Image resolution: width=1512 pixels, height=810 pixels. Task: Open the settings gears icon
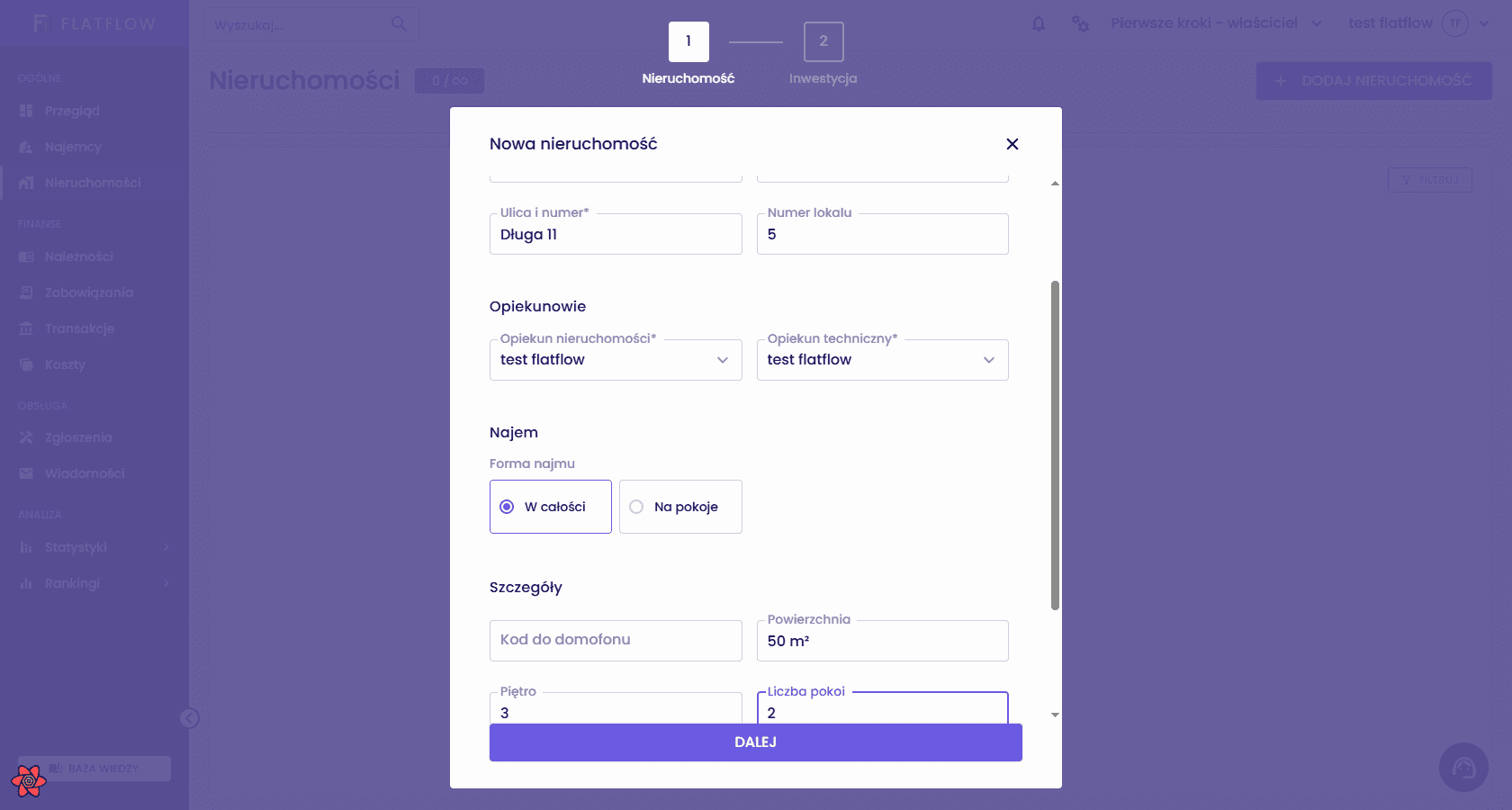[x=1080, y=23]
